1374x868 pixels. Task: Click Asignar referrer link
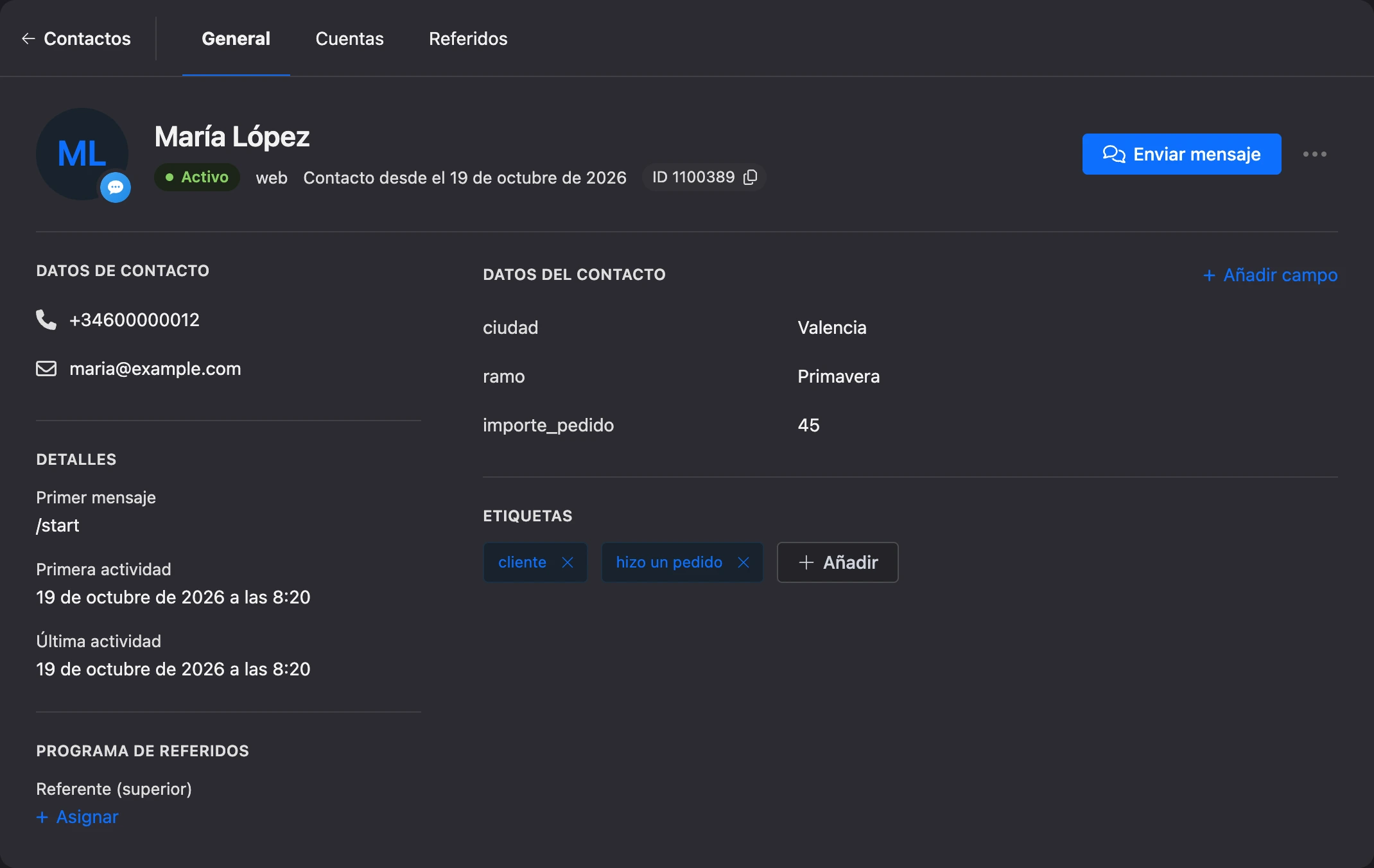point(77,817)
